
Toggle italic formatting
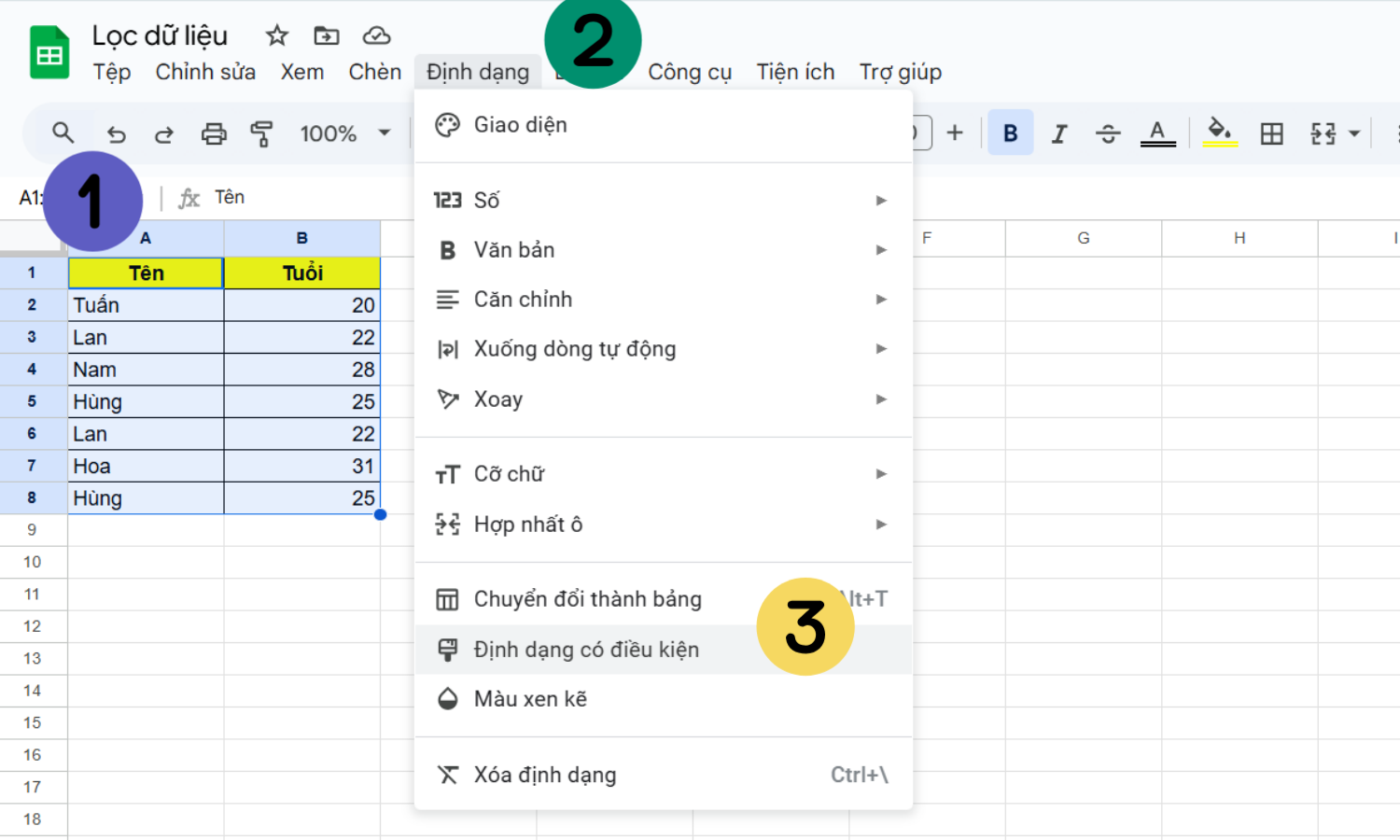[x=1058, y=133]
